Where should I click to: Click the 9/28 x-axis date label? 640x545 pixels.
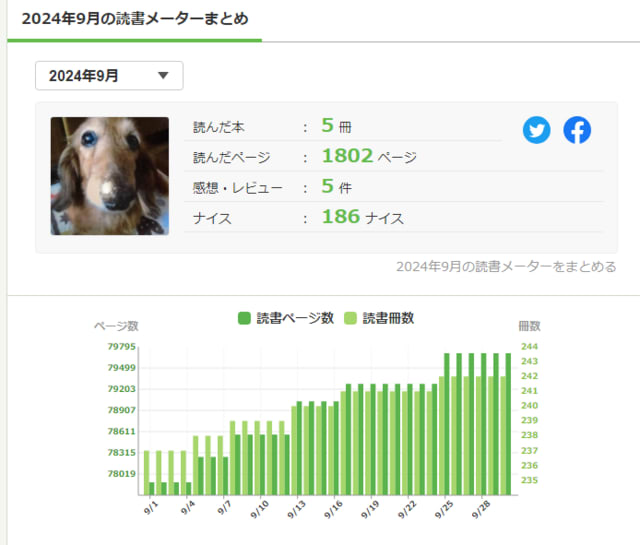pos(480,509)
